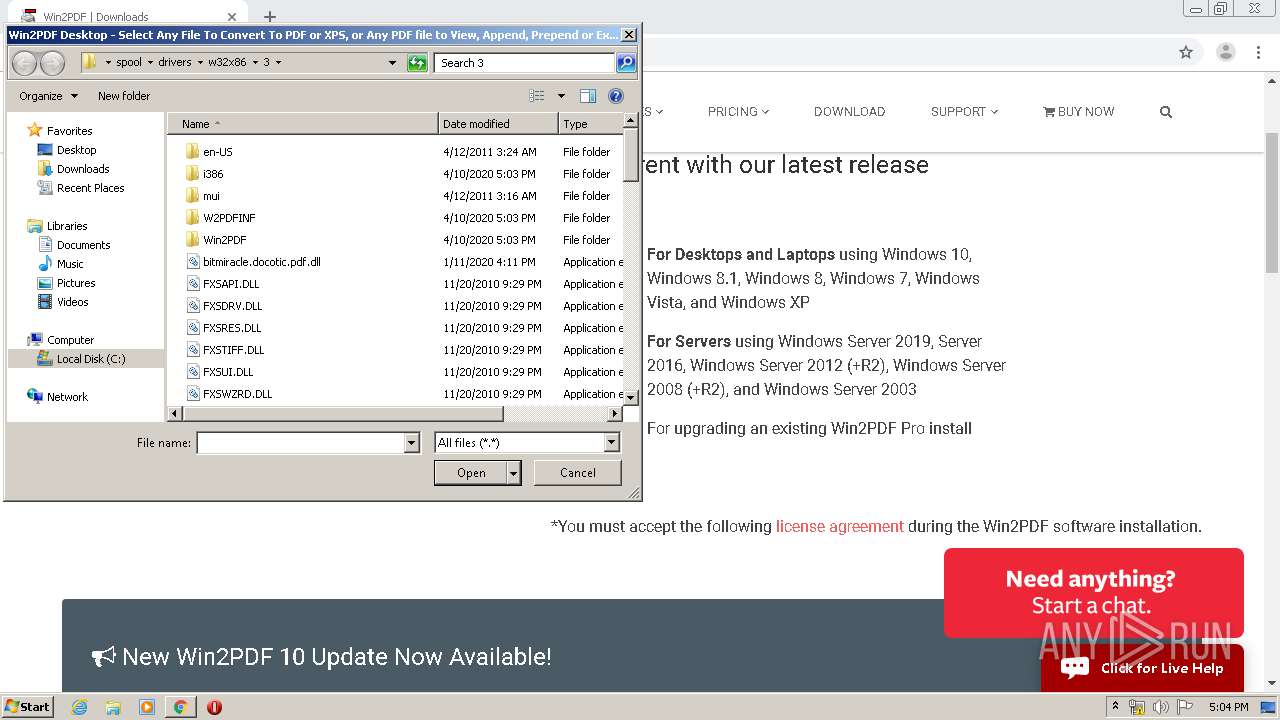The height and width of the screenshot is (720, 1280).
Task: Sort by Date modified column header
Action: pyautogui.click(x=498, y=124)
